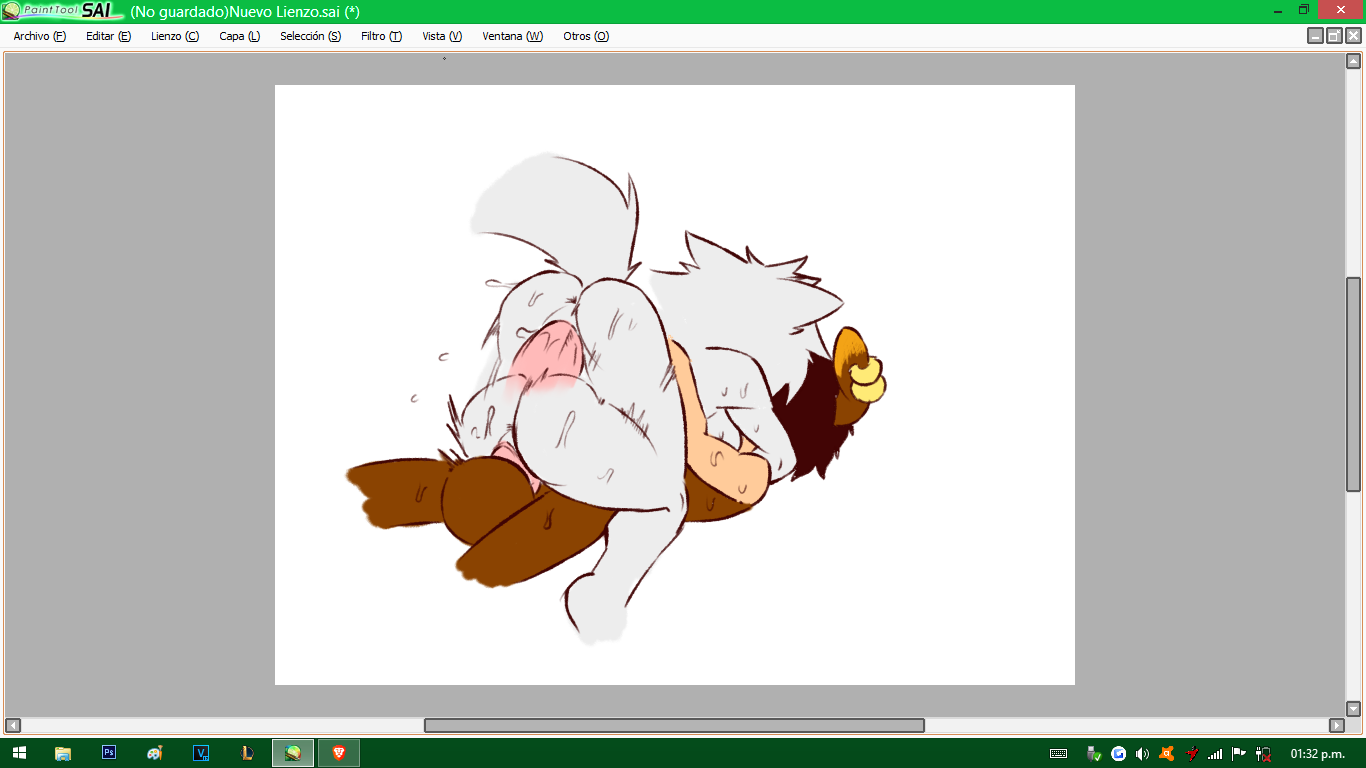Open the Vista menu
This screenshot has width=1366, height=768.
click(442, 36)
